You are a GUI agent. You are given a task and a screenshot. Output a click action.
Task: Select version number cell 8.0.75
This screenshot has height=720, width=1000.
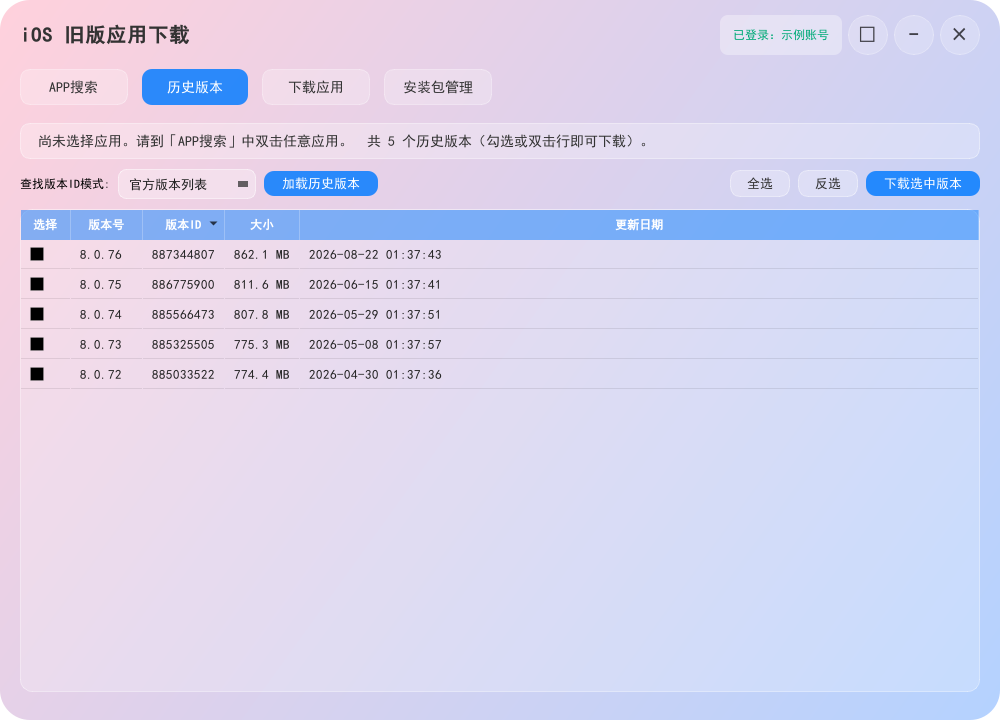click(x=101, y=285)
